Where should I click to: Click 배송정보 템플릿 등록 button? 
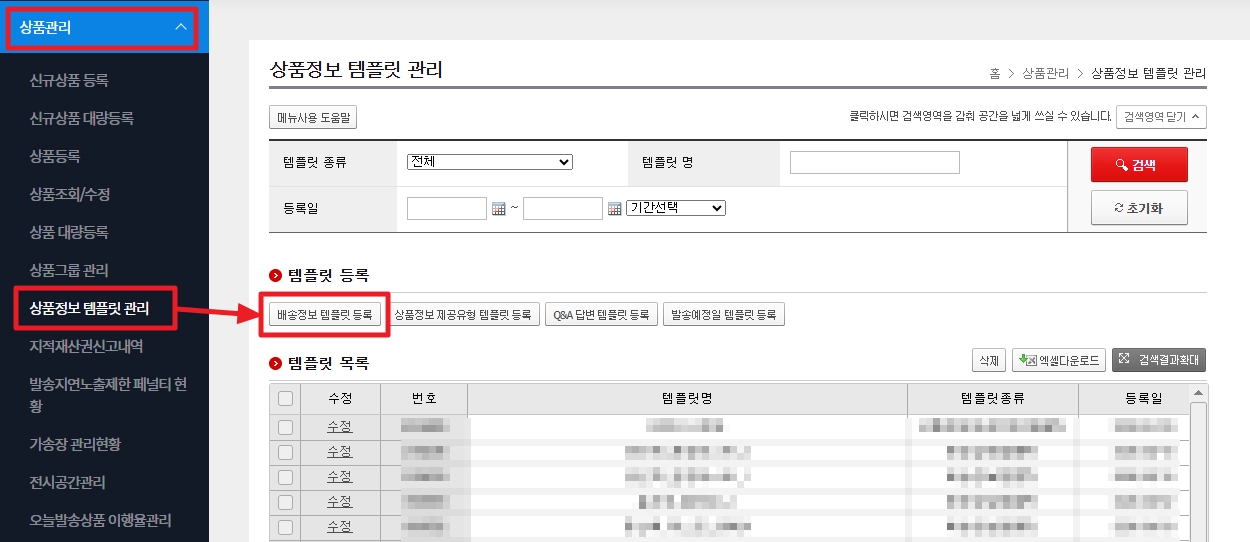pos(324,315)
